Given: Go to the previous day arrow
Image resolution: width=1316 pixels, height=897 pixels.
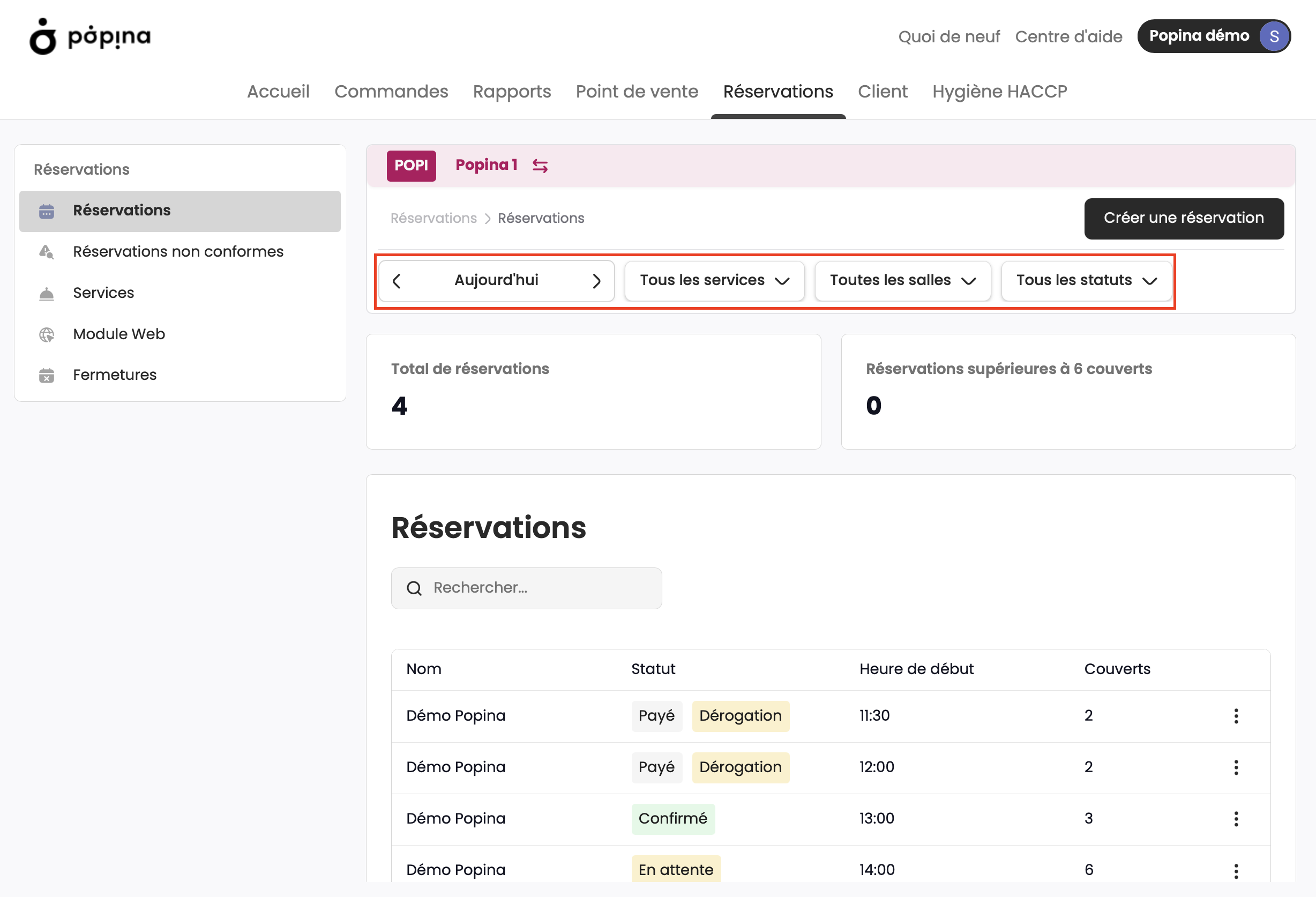Looking at the screenshot, I should [x=397, y=281].
